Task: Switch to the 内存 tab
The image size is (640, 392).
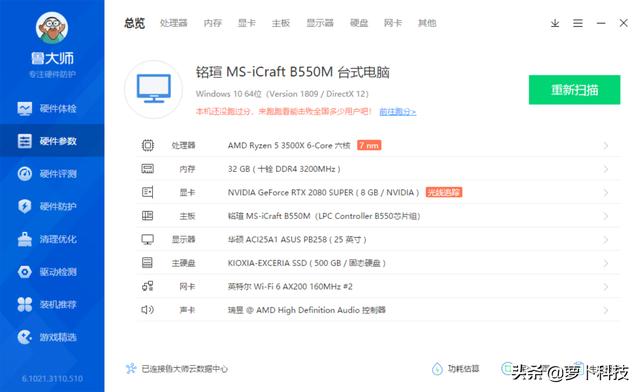Action: [213, 23]
